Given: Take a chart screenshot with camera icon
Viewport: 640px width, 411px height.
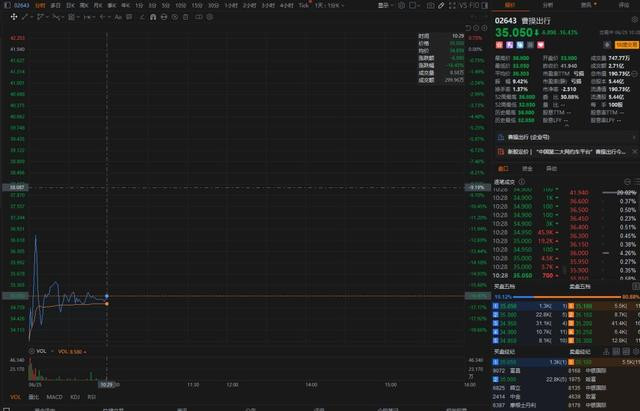Looking at the screenshot, I should tap(431, 5).
